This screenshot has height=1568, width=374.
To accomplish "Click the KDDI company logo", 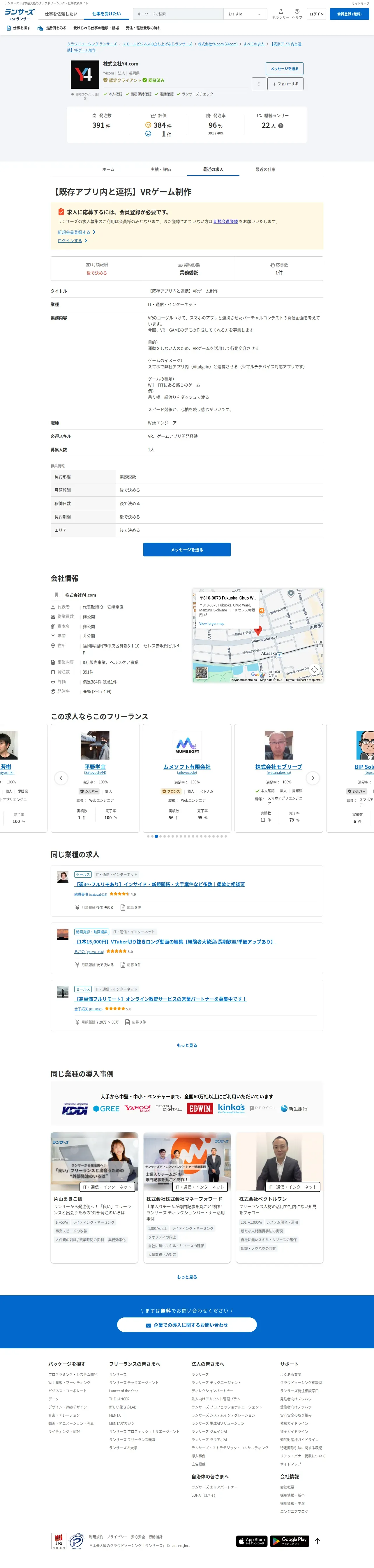I will pyautogui.click(x=75, y=1109).
